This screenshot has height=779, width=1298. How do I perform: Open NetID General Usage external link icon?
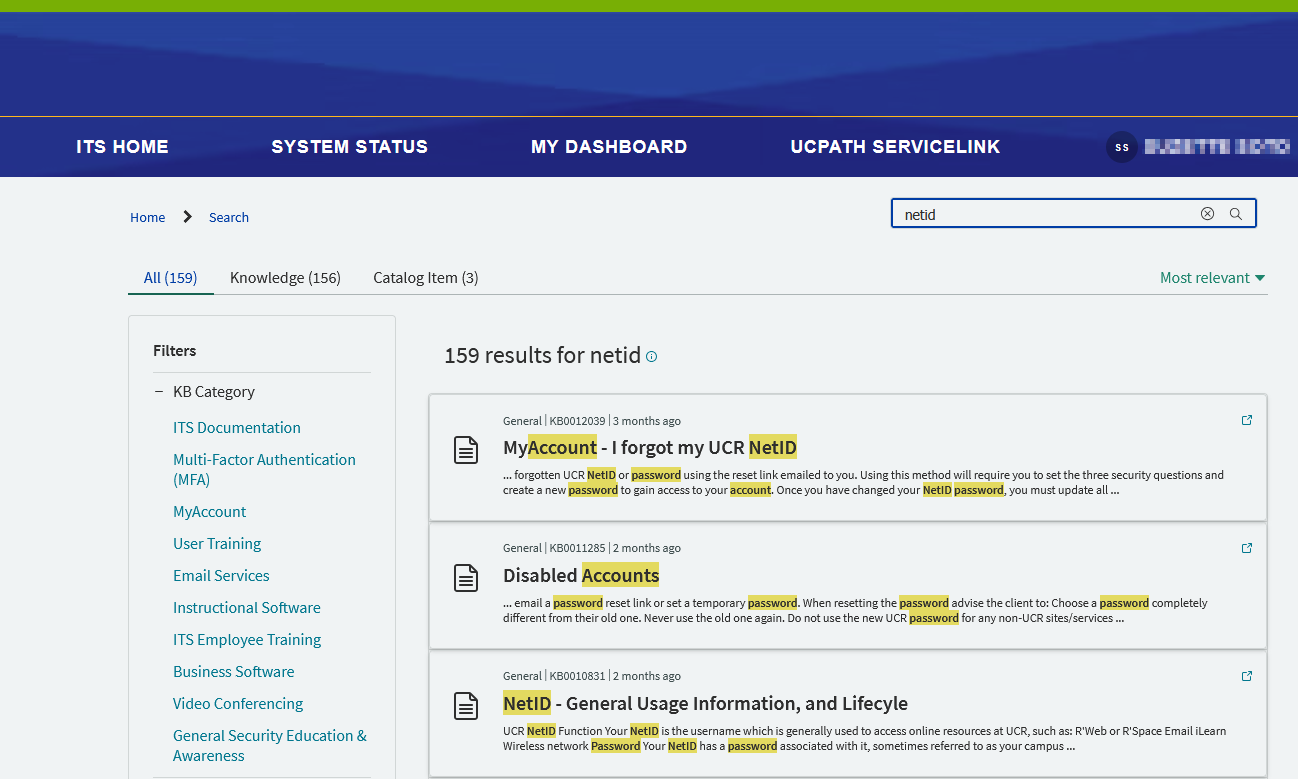(1246, 676)
